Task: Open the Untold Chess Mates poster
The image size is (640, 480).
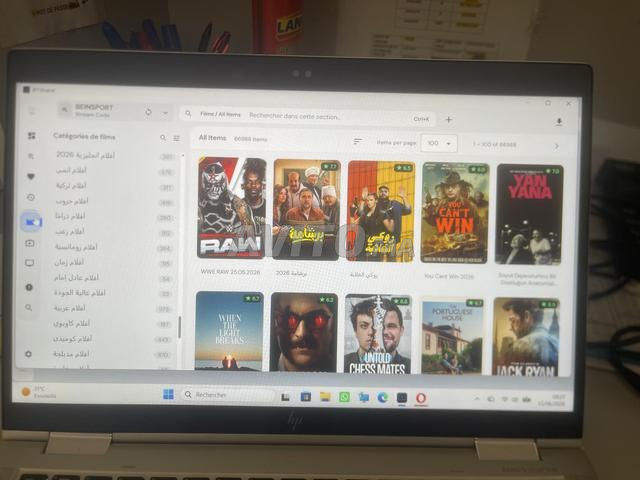Action: 378,334
